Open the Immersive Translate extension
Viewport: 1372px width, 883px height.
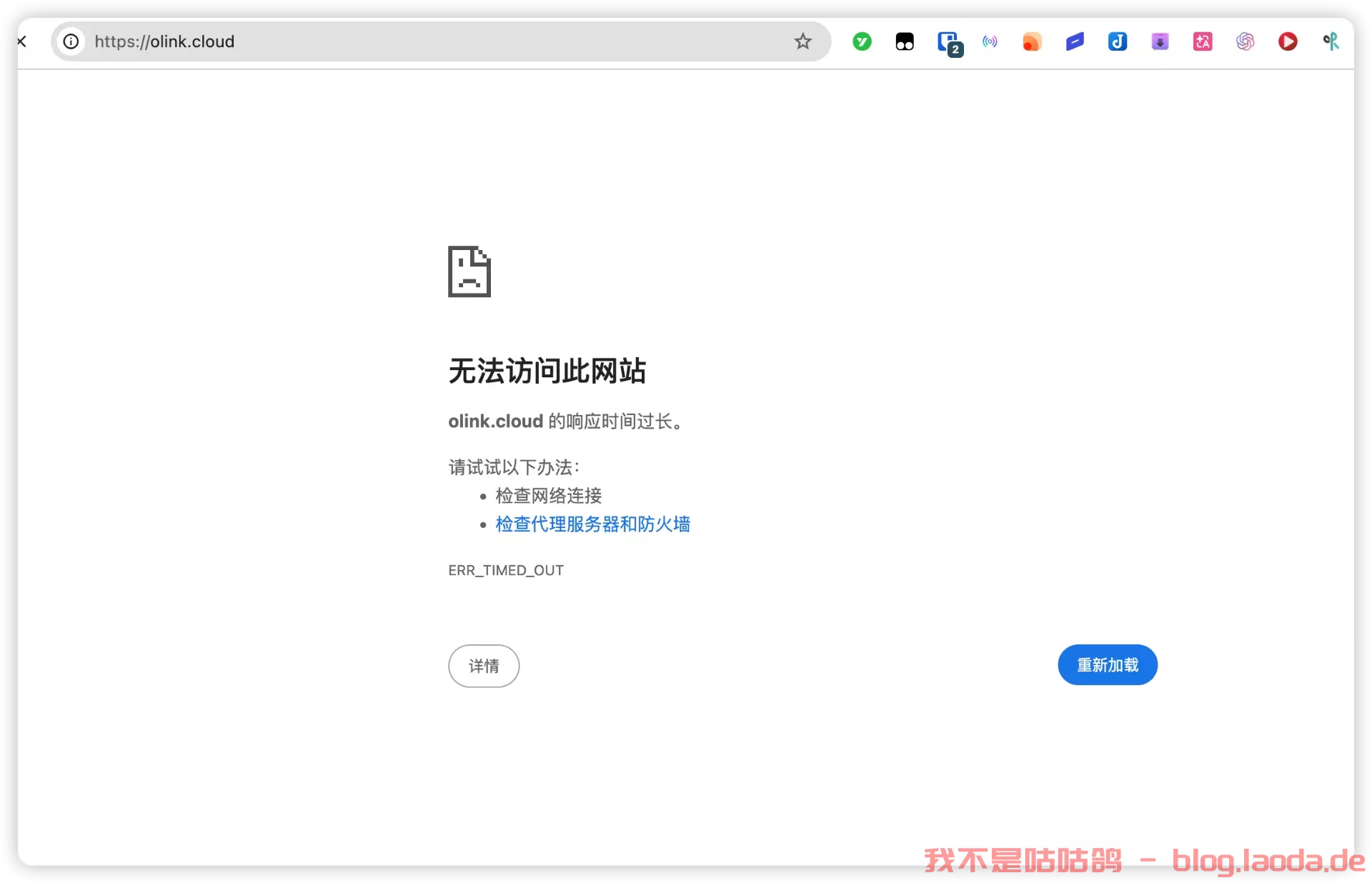pos(1203,41)
